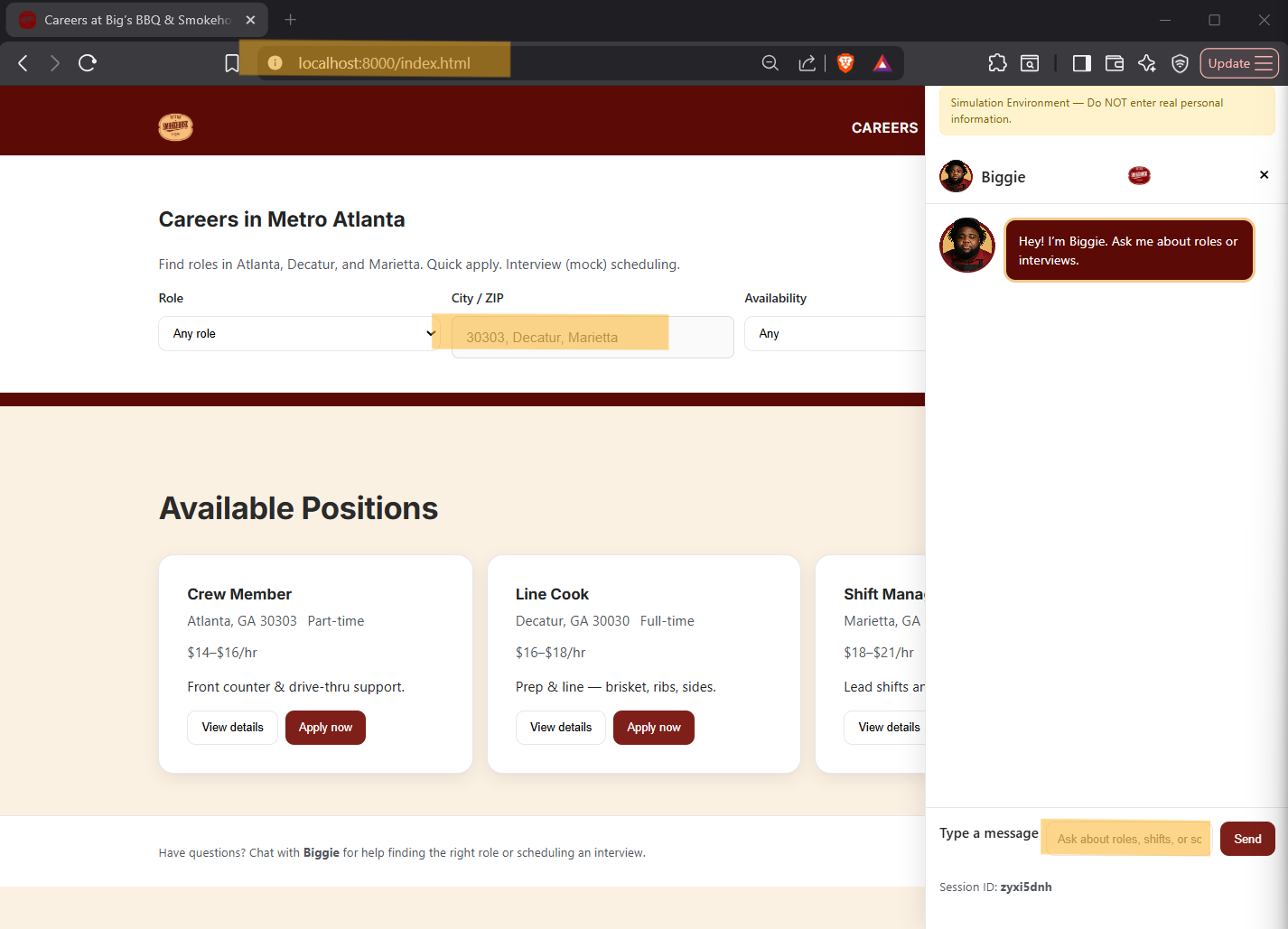
Task: Apply now for Crew Member position
Action: 325,728
